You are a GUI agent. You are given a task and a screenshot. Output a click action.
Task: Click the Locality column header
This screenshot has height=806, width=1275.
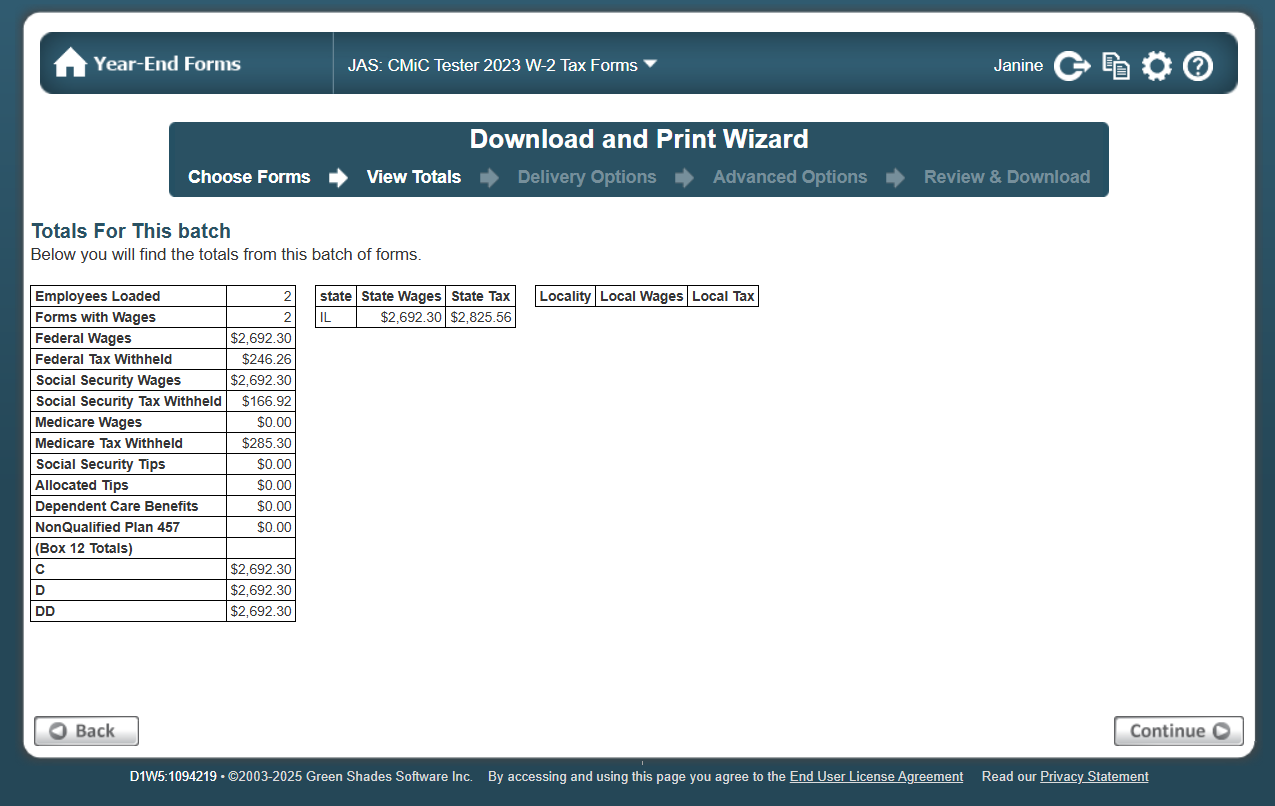[565, 296]
